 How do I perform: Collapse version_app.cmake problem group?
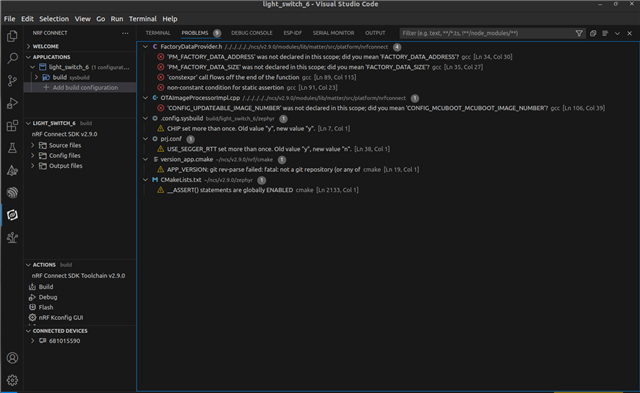click(145, 159)
